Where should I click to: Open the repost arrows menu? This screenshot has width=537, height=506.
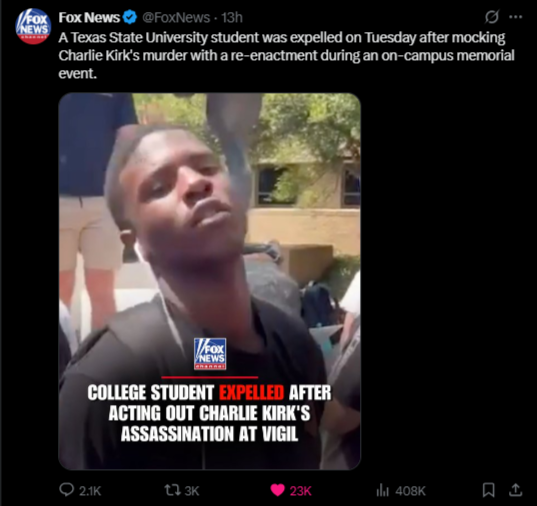173,490
